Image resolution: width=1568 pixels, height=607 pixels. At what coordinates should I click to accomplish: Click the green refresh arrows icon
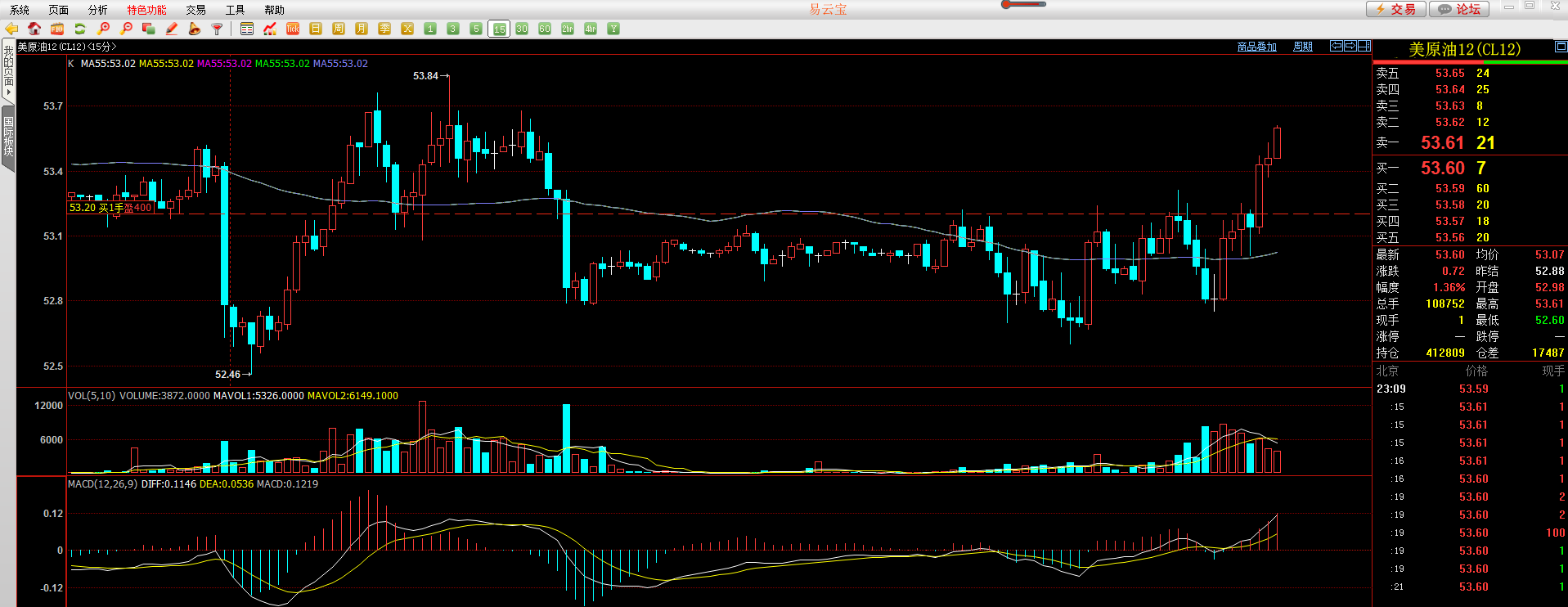point(80,29)
